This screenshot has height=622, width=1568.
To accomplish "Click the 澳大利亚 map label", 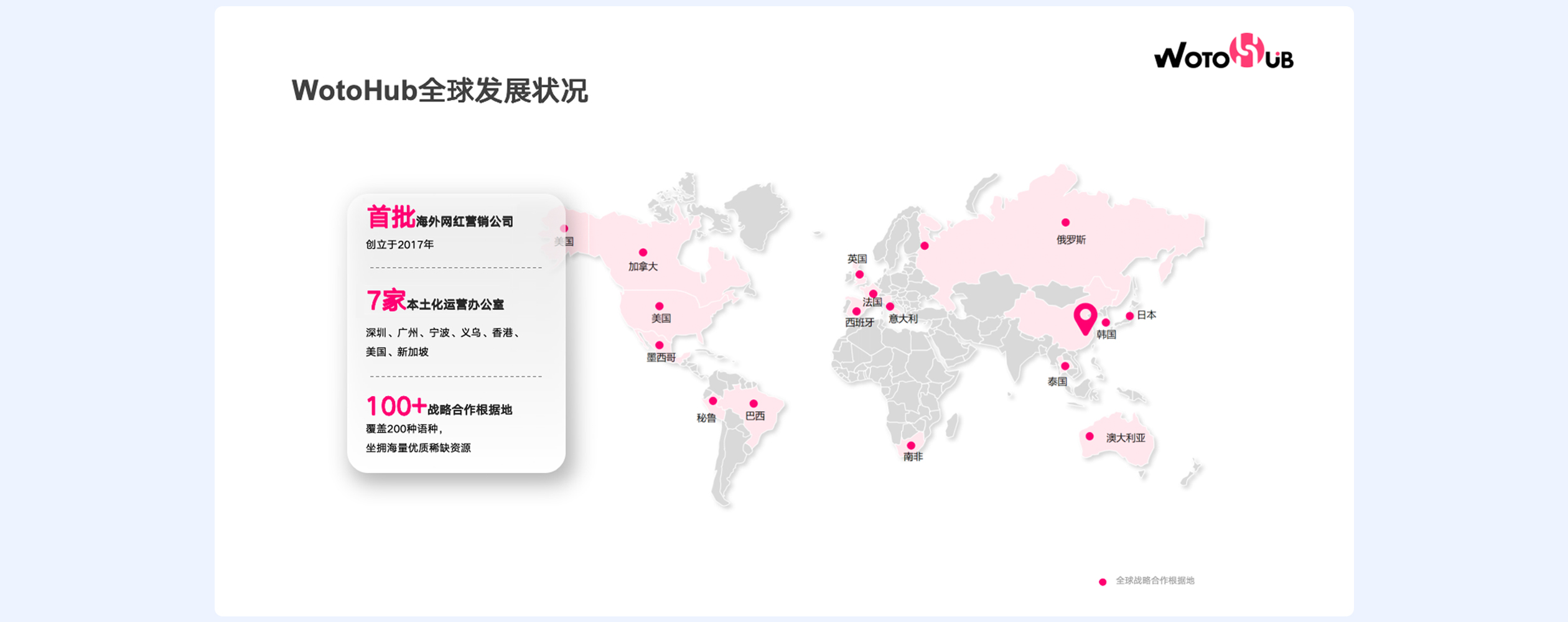I will (1126, 438).
